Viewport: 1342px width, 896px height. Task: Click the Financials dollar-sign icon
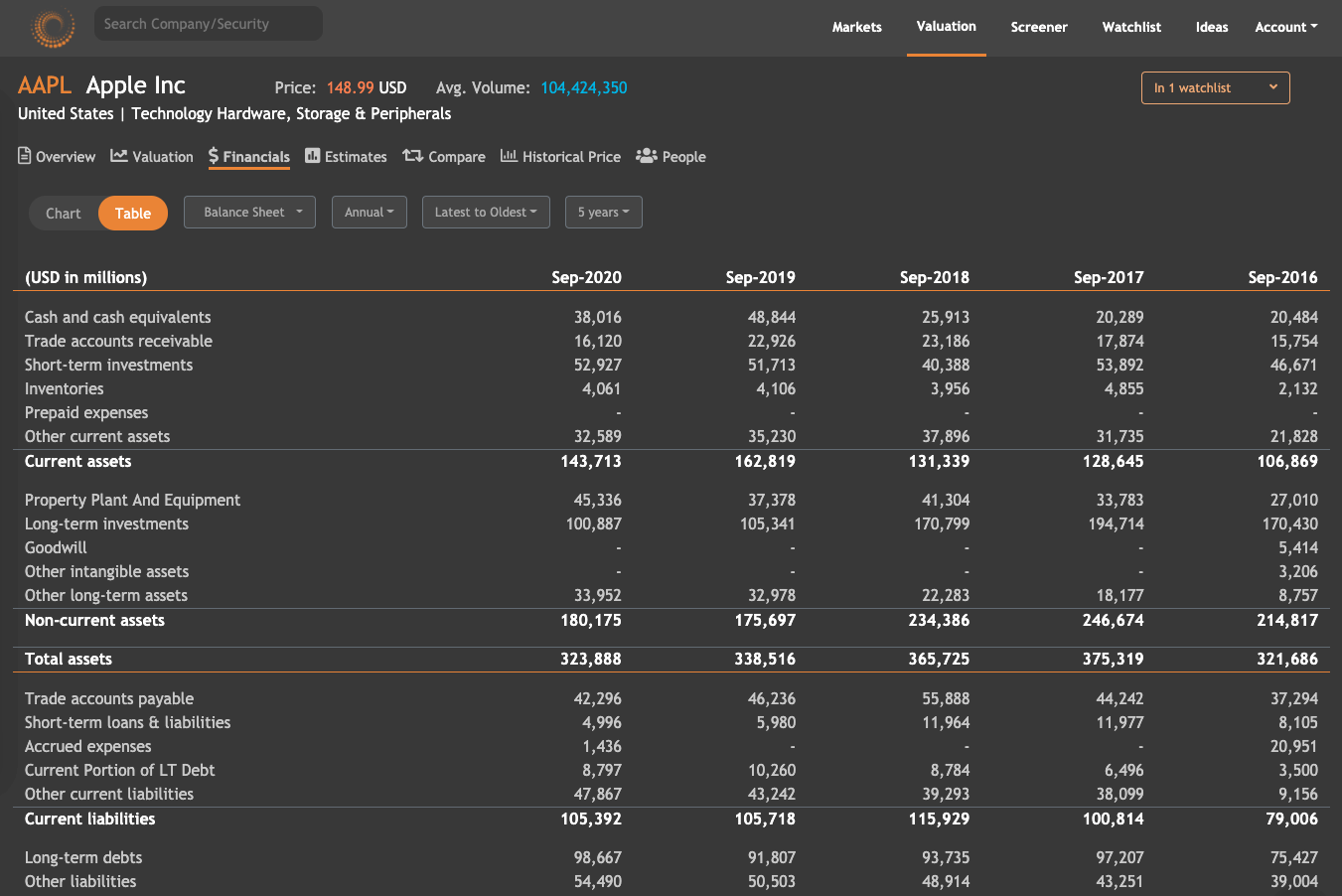[x=214, y=156]
